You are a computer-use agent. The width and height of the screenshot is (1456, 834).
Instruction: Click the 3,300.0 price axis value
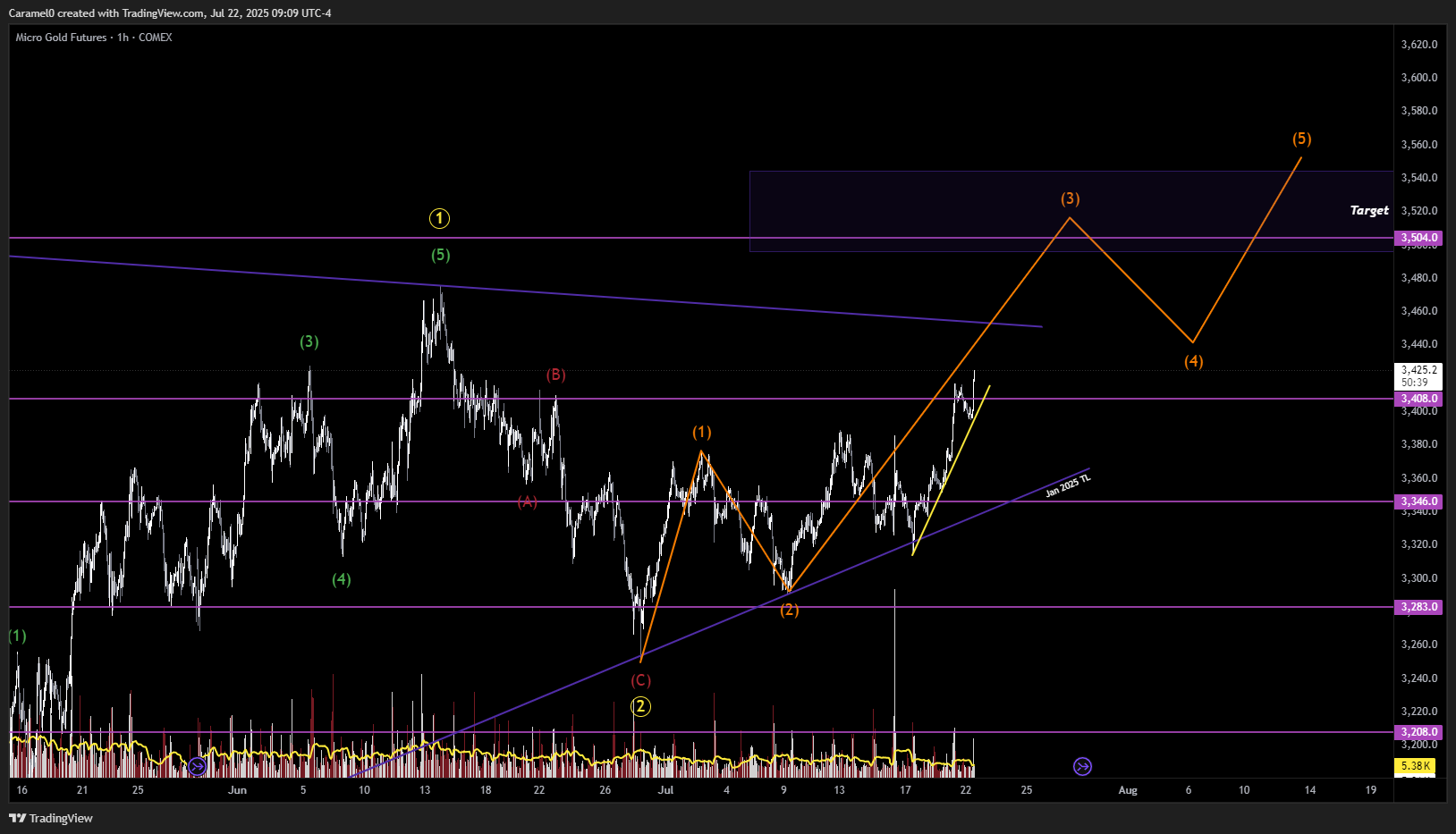1419,578
